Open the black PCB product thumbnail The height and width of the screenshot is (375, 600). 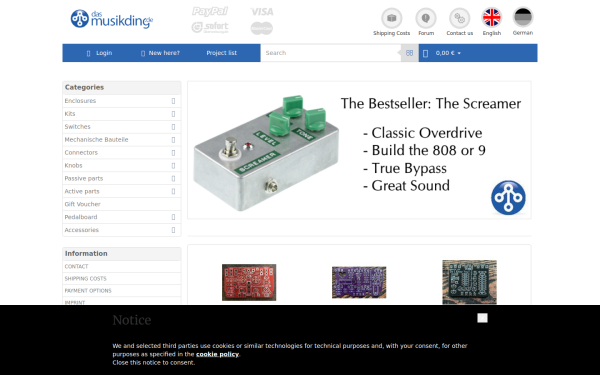[470, 282]
